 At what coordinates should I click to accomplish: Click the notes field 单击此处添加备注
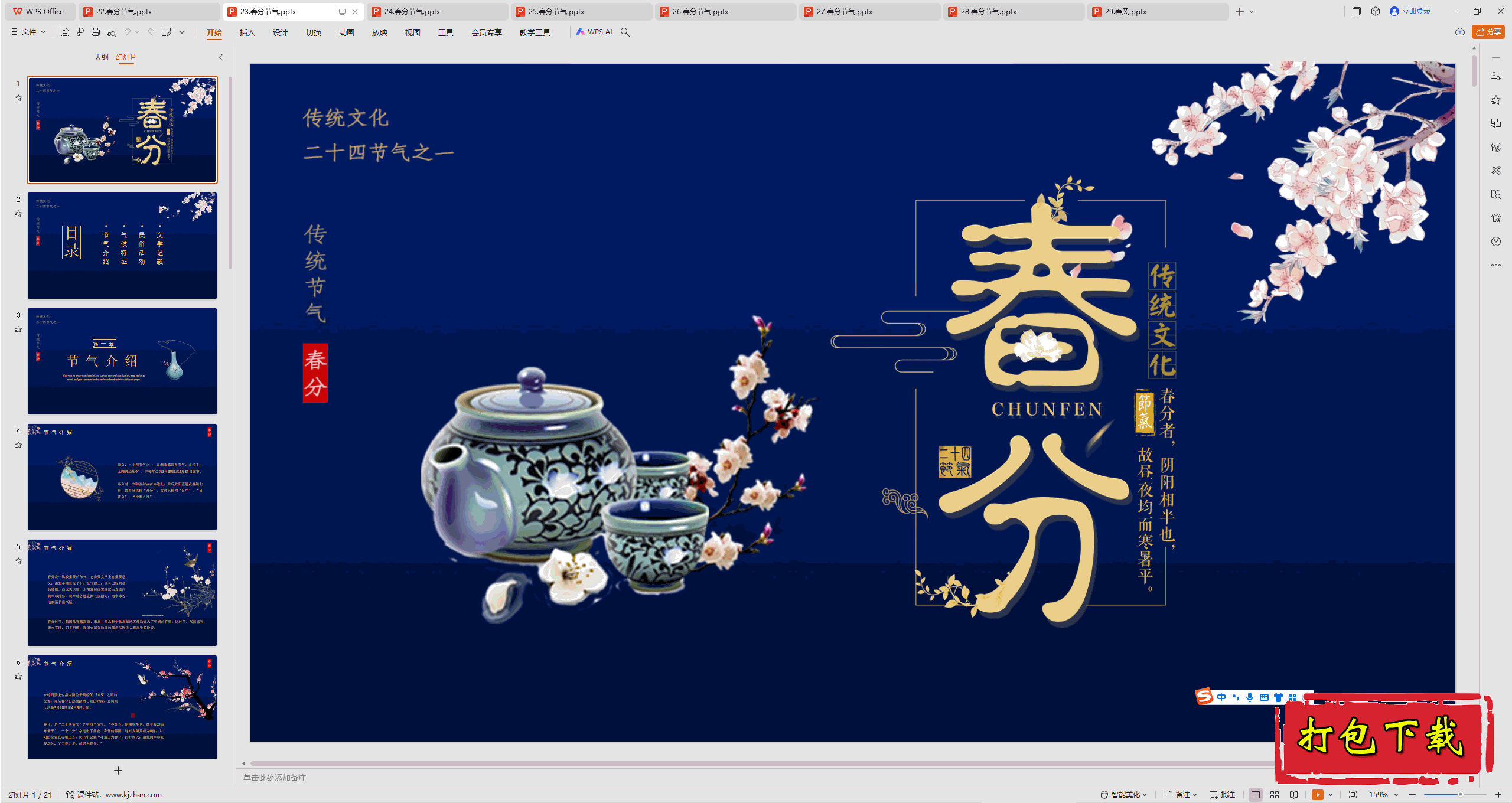pyautogui.click(x=275, y=778)
